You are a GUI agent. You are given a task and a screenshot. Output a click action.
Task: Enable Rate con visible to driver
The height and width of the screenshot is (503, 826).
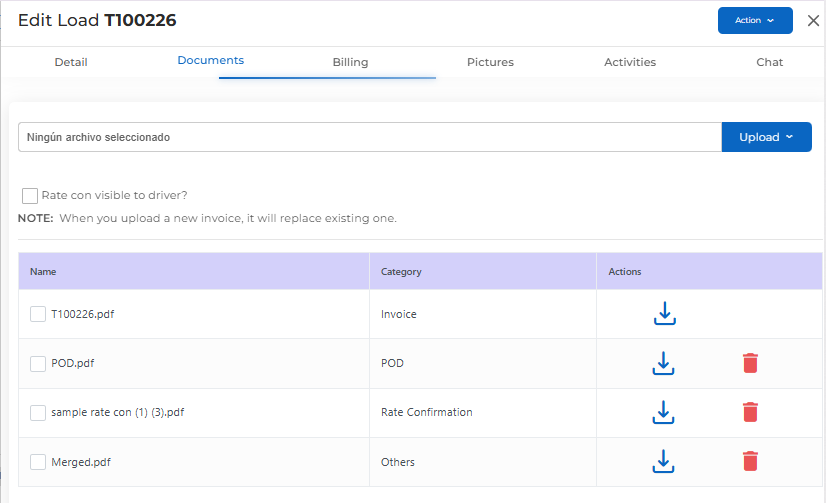tap(30, 196)
